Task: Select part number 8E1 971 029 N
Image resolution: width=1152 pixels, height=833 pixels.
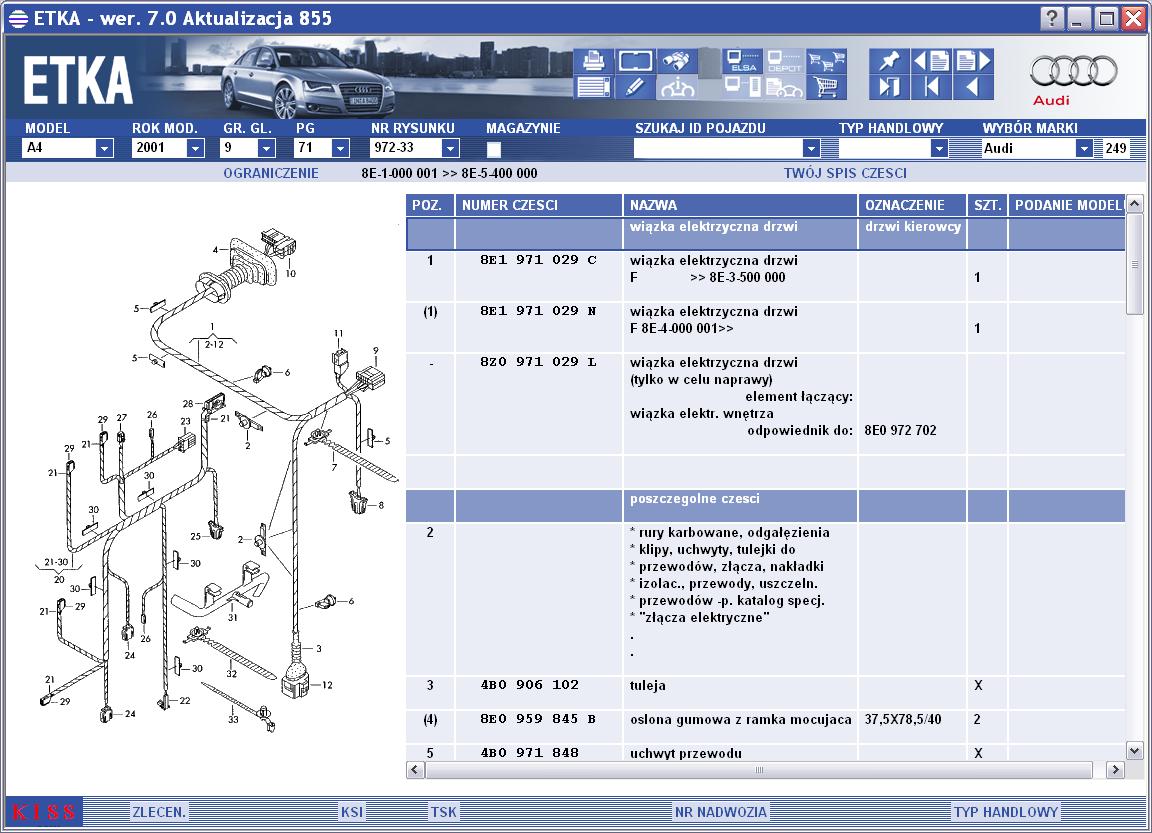Action: 538,311
